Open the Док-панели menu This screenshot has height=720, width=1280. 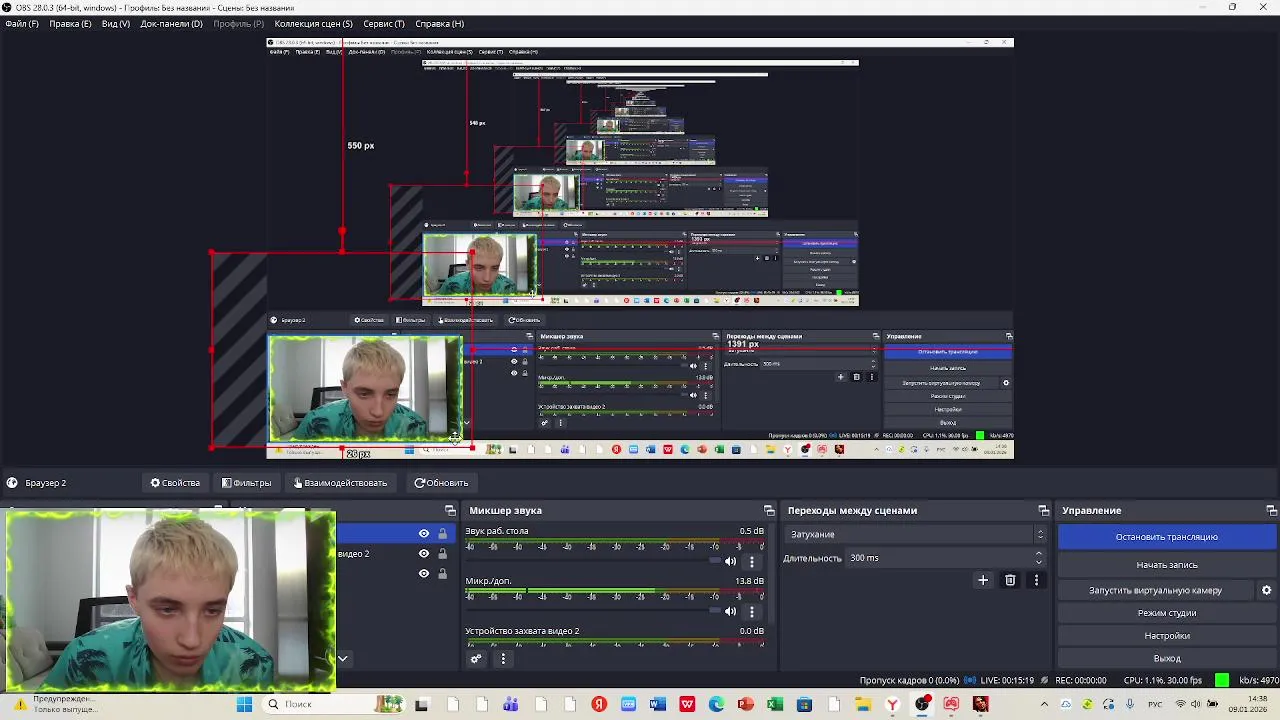coord(171,23)
